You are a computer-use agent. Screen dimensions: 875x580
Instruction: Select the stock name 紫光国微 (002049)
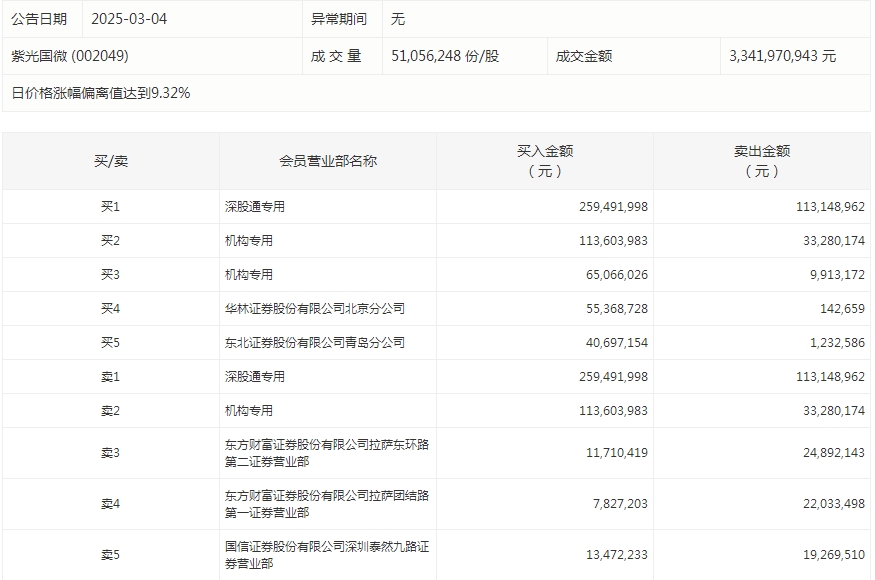tap(70, 56)
